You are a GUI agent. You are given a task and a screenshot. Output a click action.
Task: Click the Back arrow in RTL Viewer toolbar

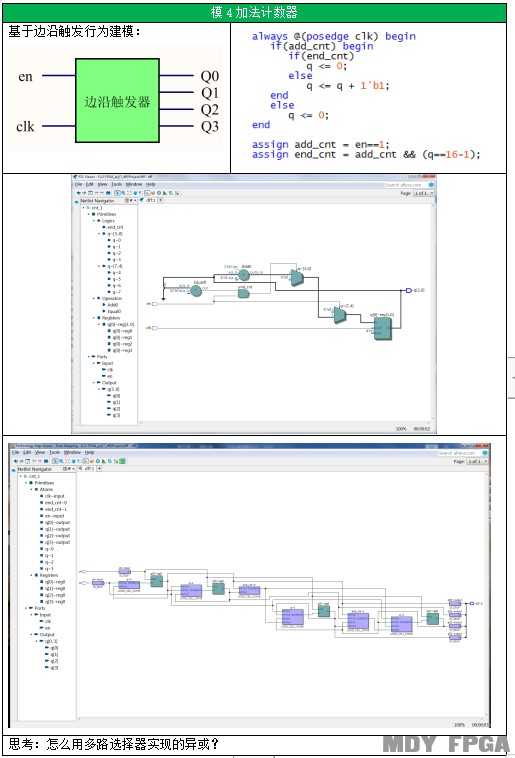[x=78, y=193]
